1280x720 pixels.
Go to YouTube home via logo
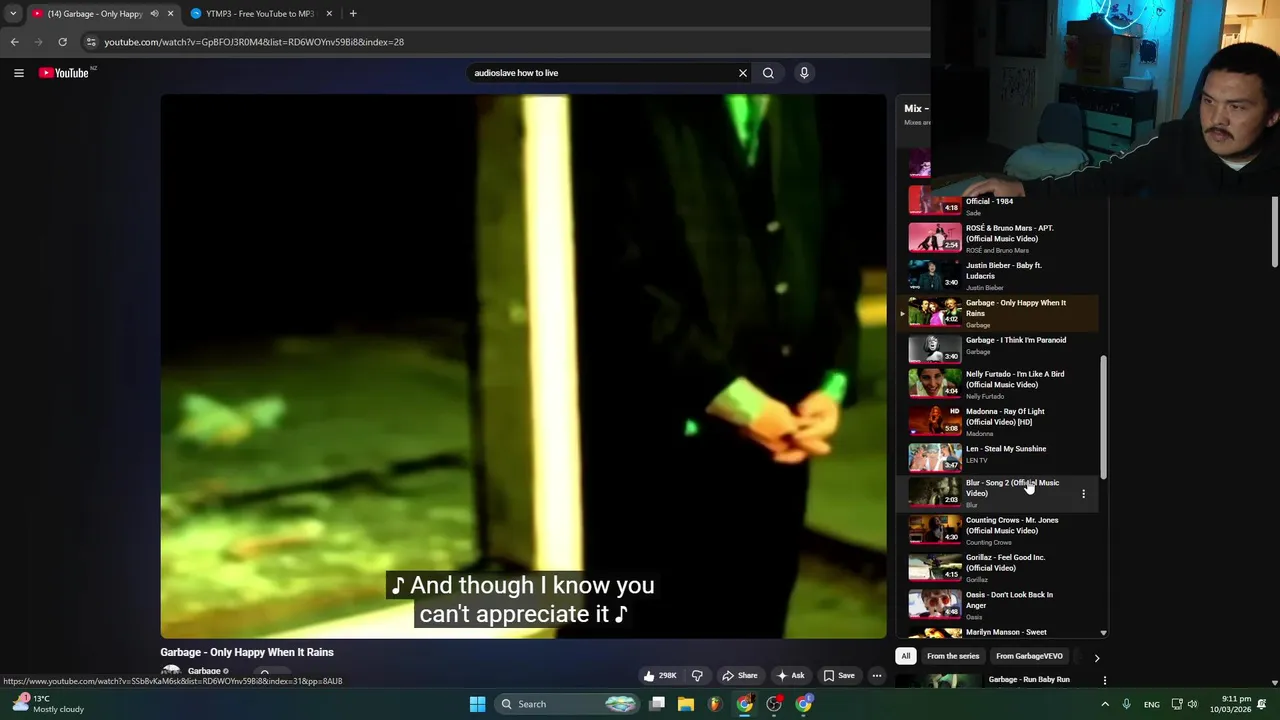[x=64, y=73]
